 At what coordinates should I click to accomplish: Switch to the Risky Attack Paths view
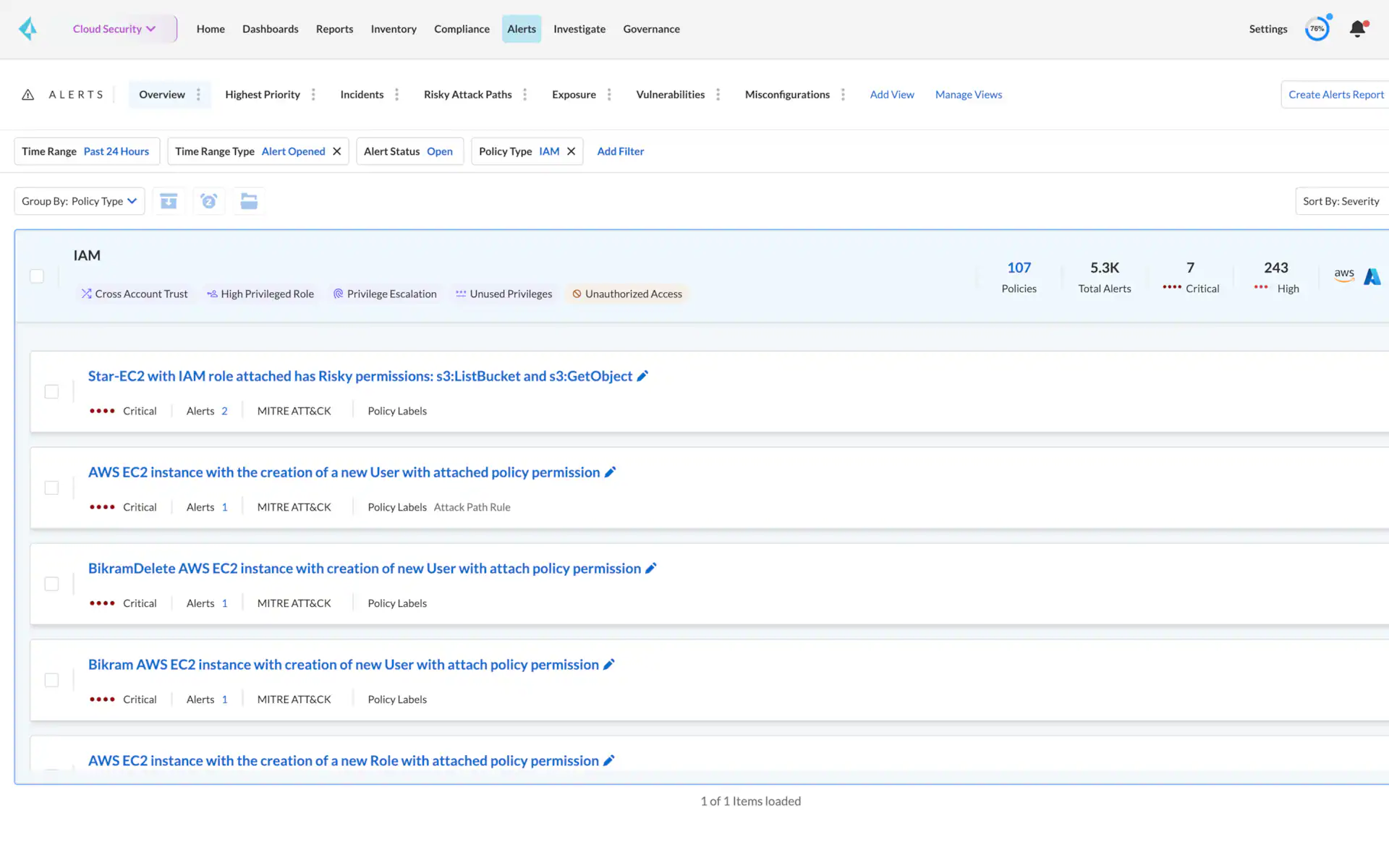tap(467, 95)
